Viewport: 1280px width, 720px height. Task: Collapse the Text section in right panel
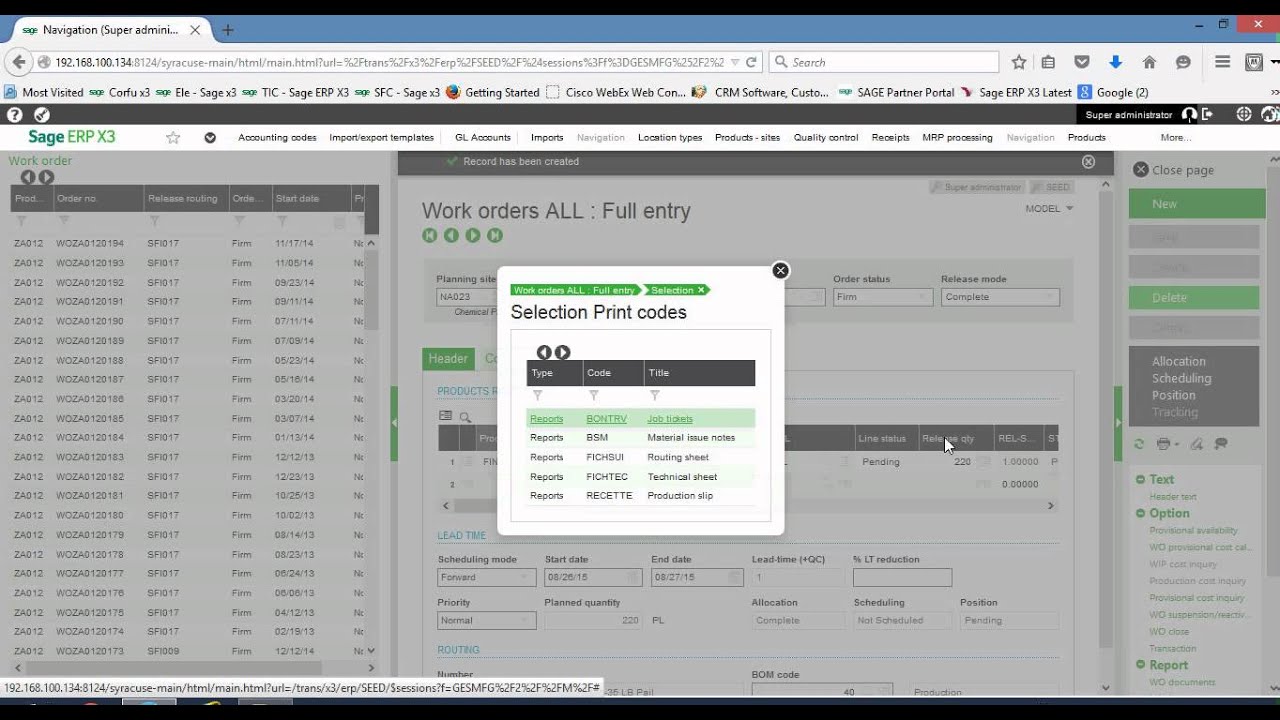(1141, 479)
